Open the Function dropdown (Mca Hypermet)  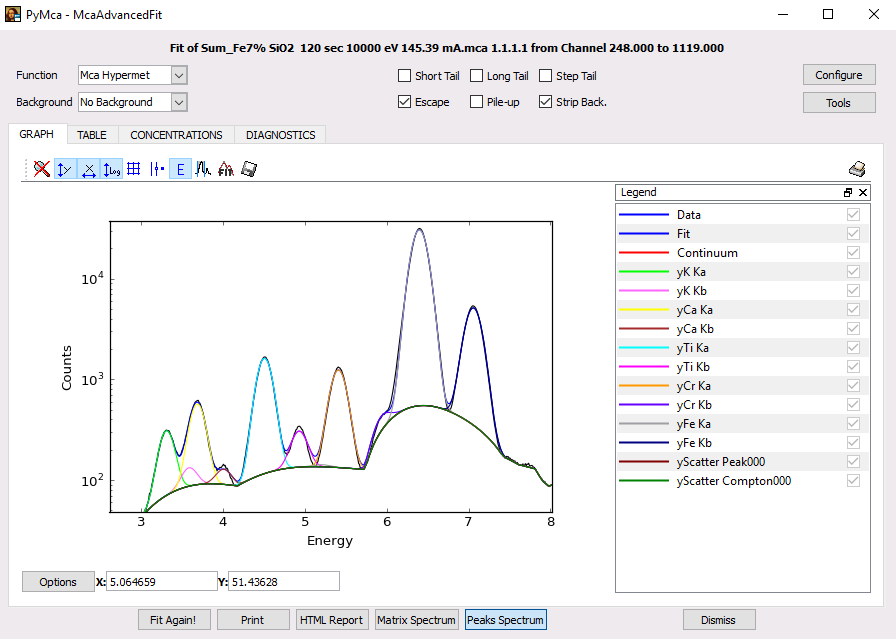pyautogui.click(x=133, y=75)
